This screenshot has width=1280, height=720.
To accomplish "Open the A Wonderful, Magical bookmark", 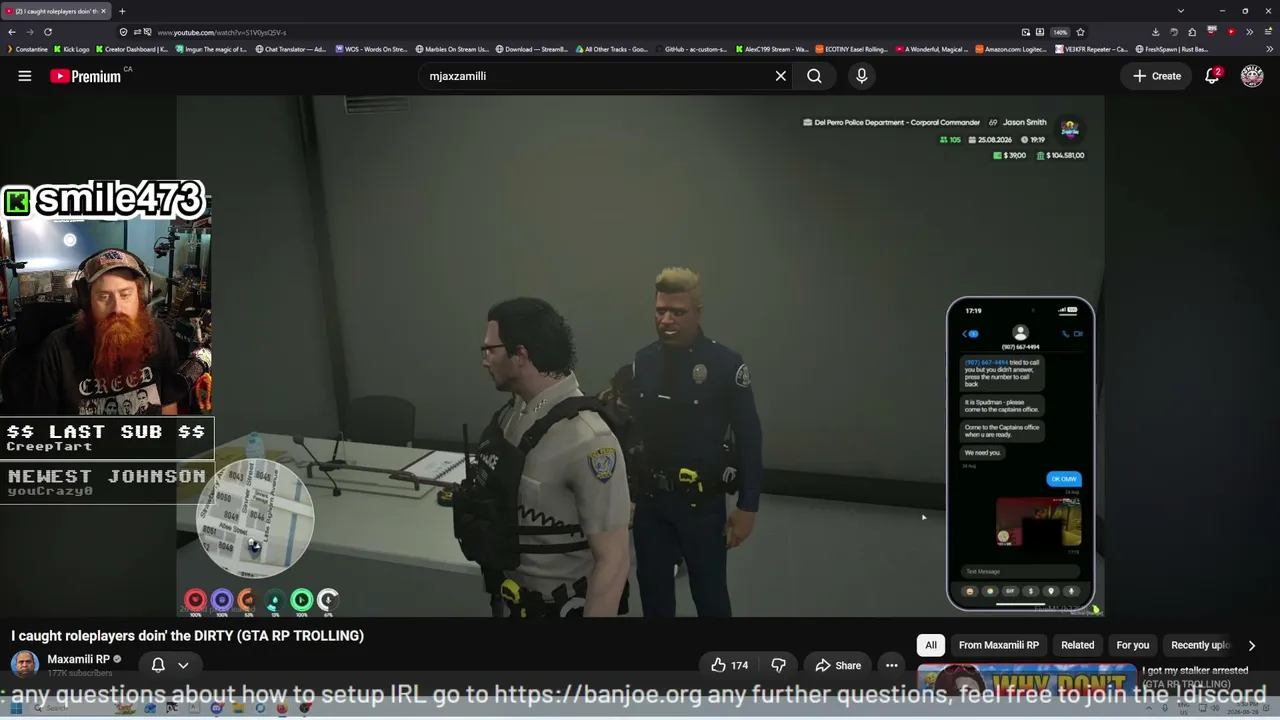I will click(932, 49).
